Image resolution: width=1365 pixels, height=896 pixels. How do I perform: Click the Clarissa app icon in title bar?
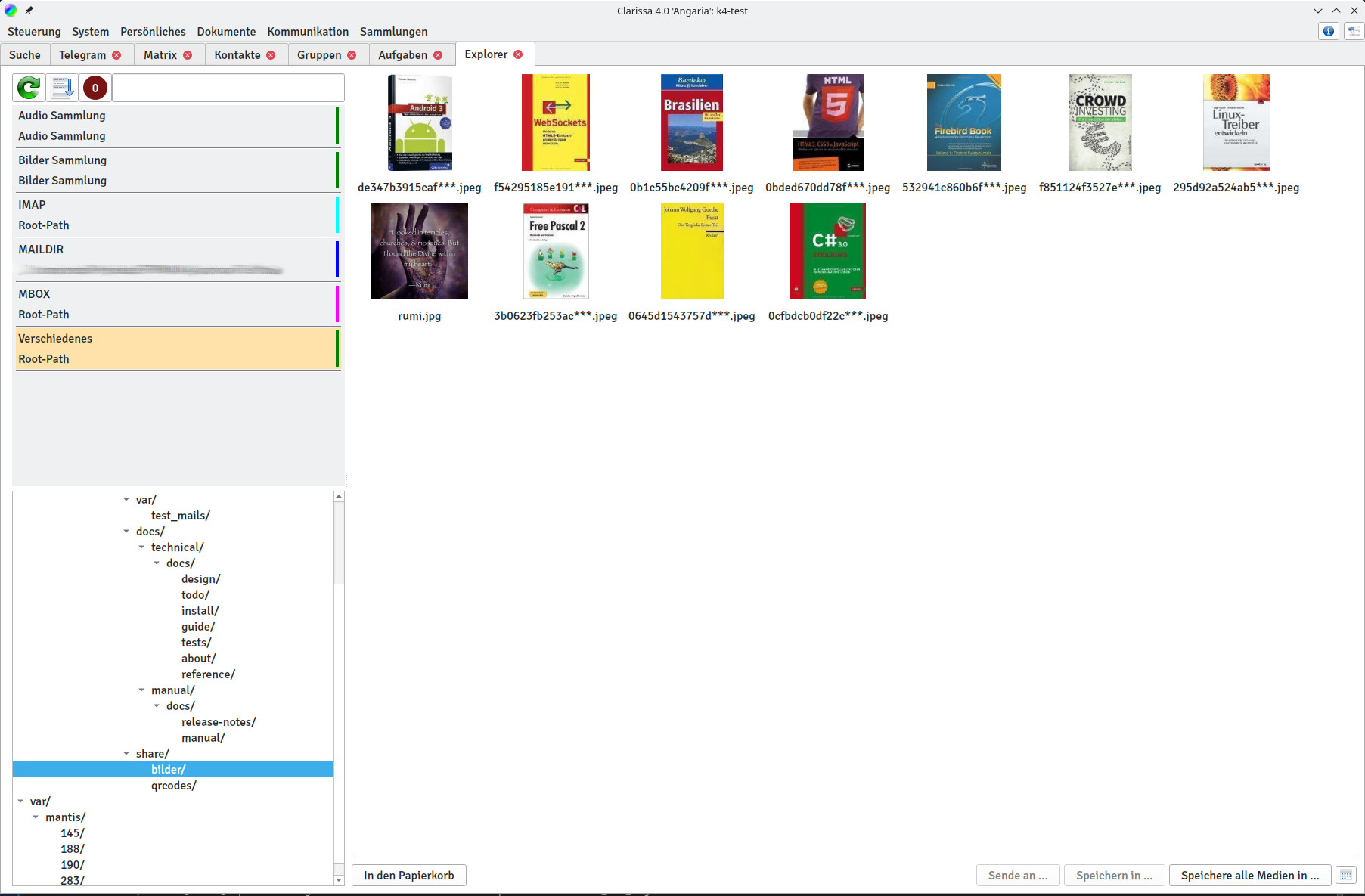11,11
